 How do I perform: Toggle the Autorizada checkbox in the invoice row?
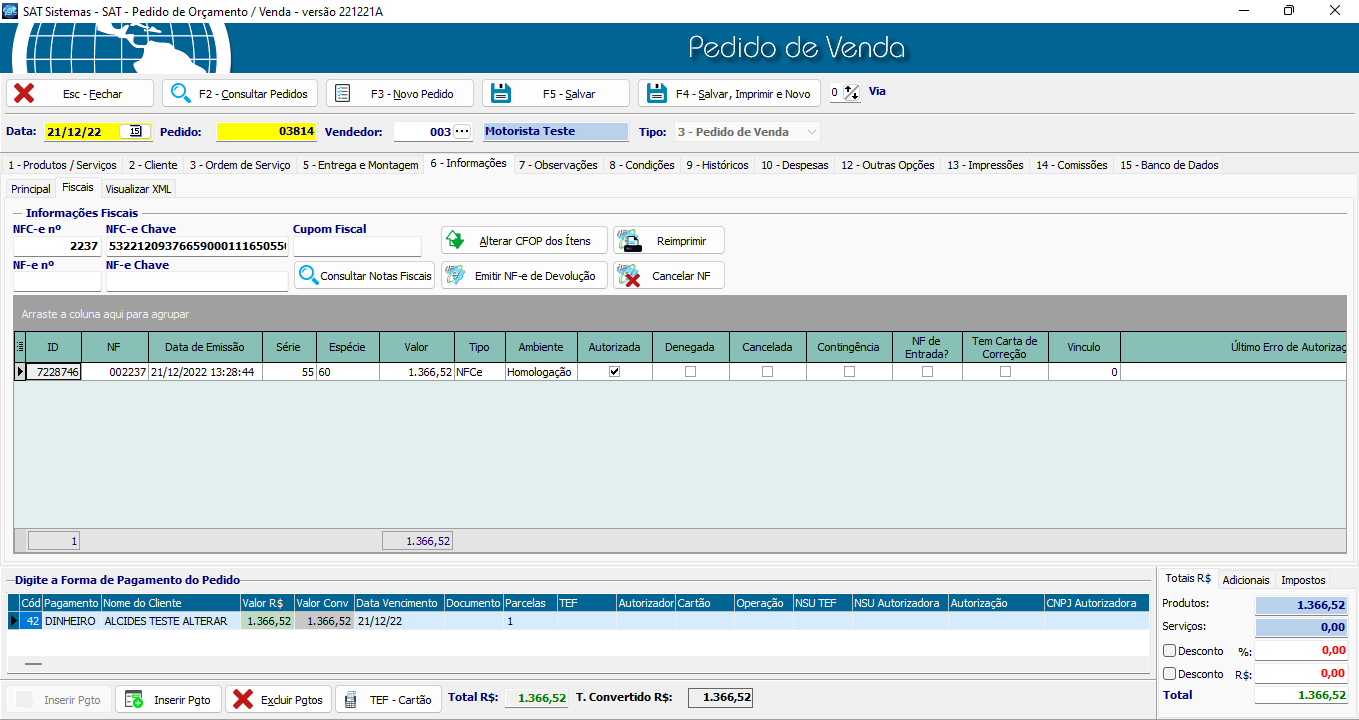(614, 371)
